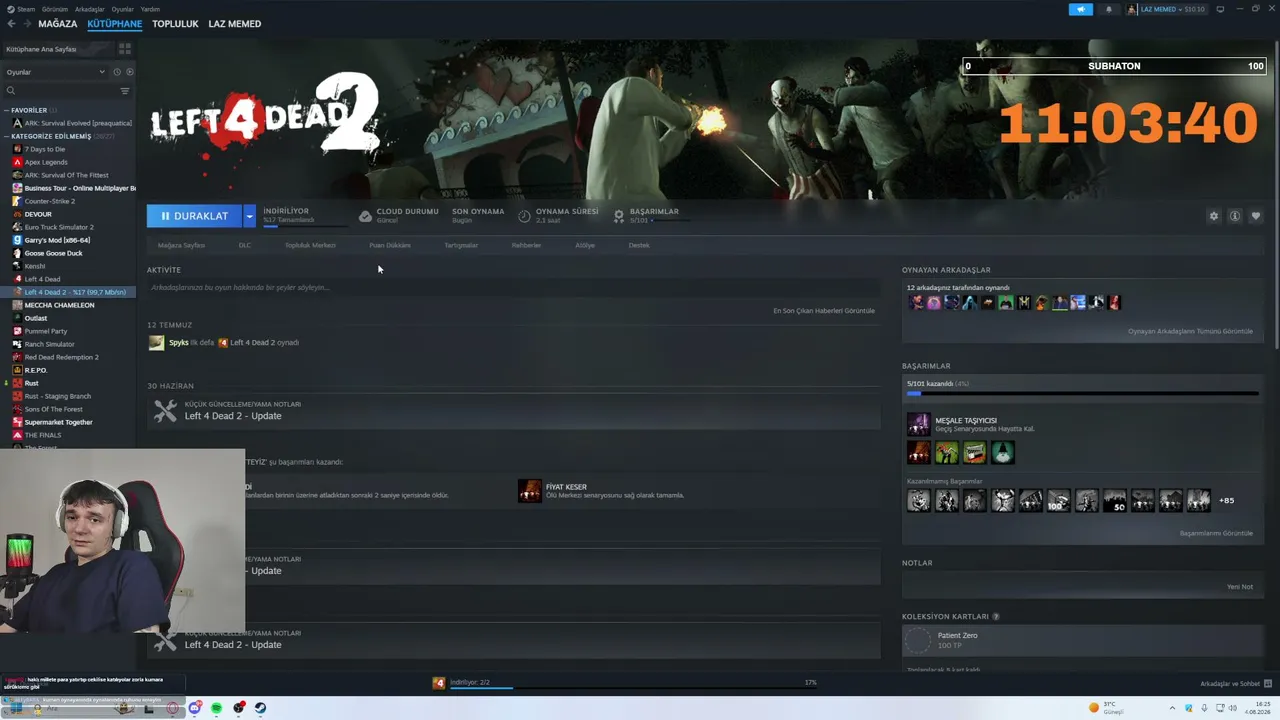Open the Oyunlar menu in the menu bar
Image resolution: width=1280 pixels, height=720 pixels.
point(122,9)
